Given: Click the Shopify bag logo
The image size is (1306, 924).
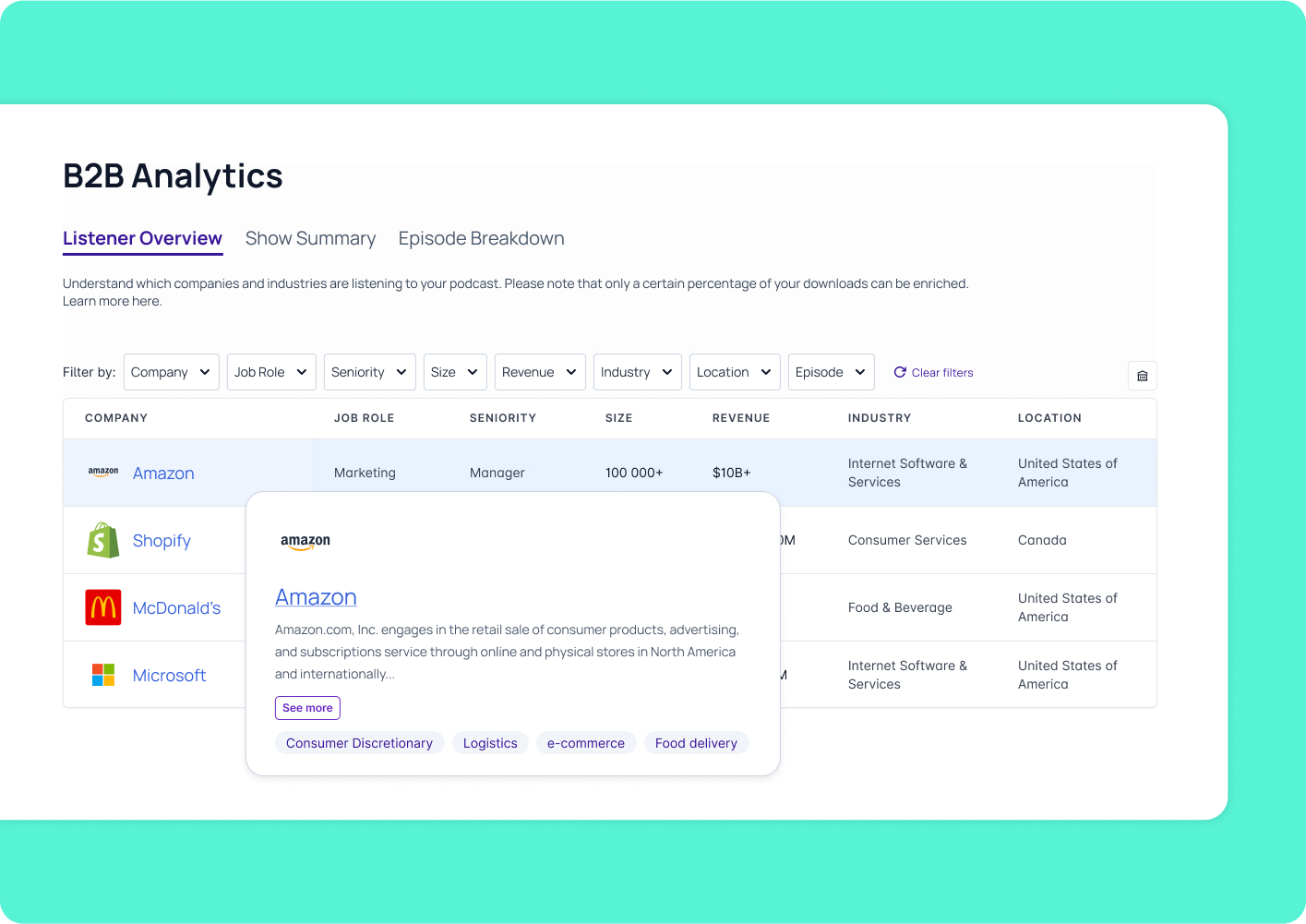Looking at the screenshot, I should 103,540.
